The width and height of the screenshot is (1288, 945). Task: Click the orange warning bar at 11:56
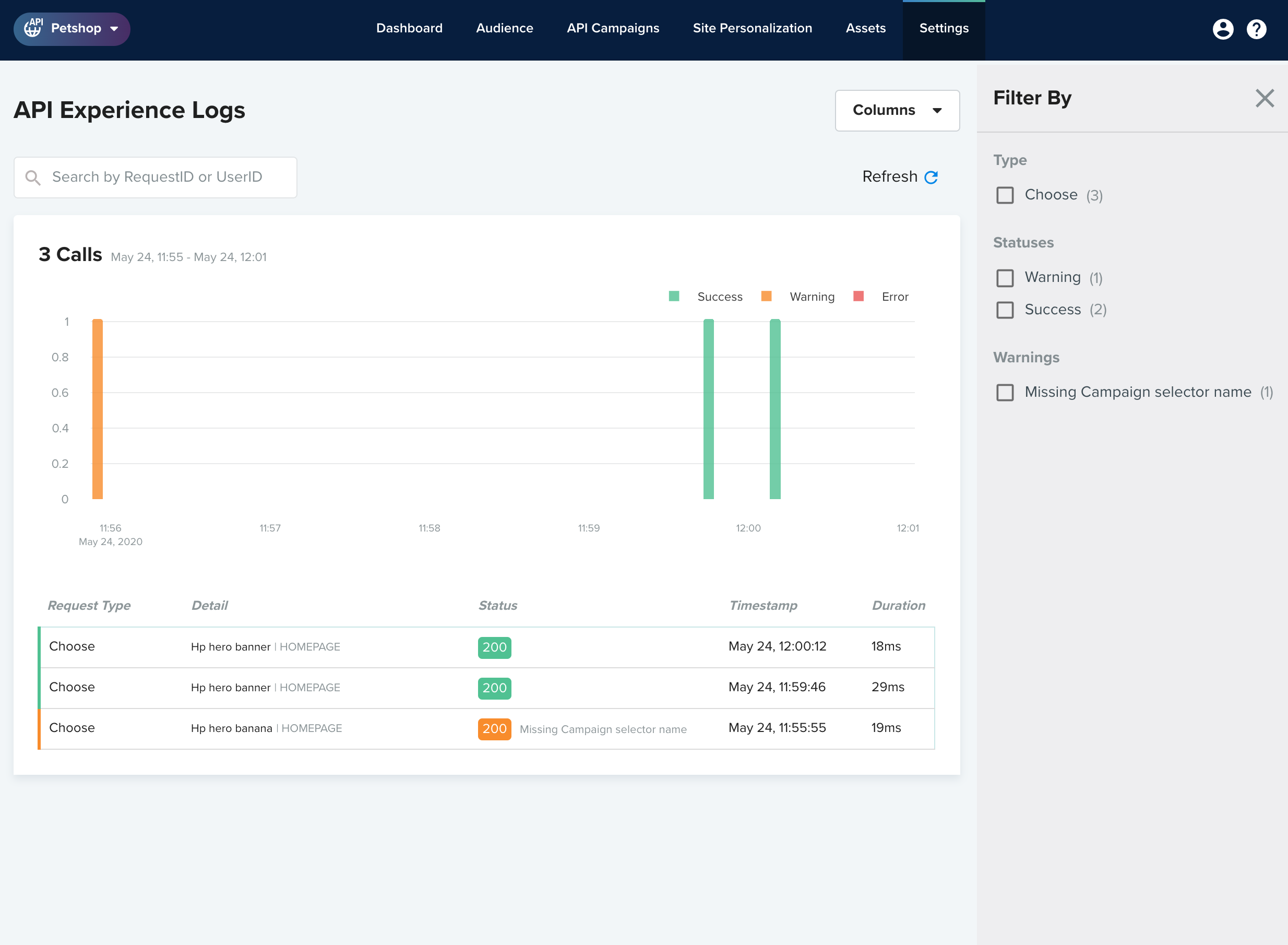pos(98,409)
